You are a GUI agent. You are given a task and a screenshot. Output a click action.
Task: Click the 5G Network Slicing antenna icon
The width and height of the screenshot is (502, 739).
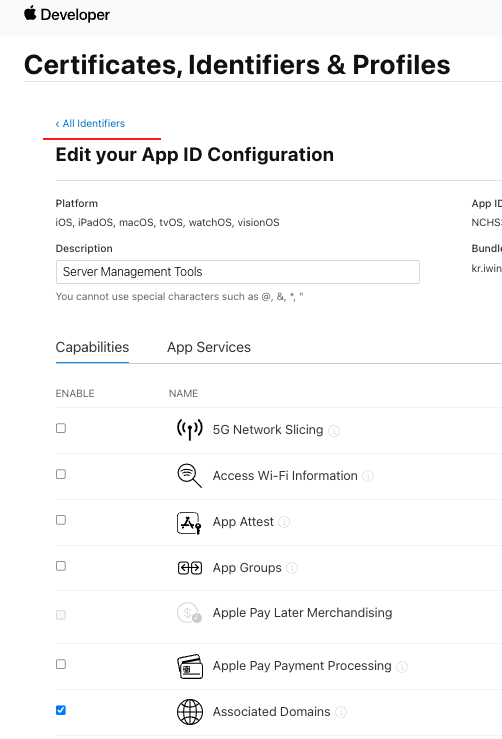(189, 429)
